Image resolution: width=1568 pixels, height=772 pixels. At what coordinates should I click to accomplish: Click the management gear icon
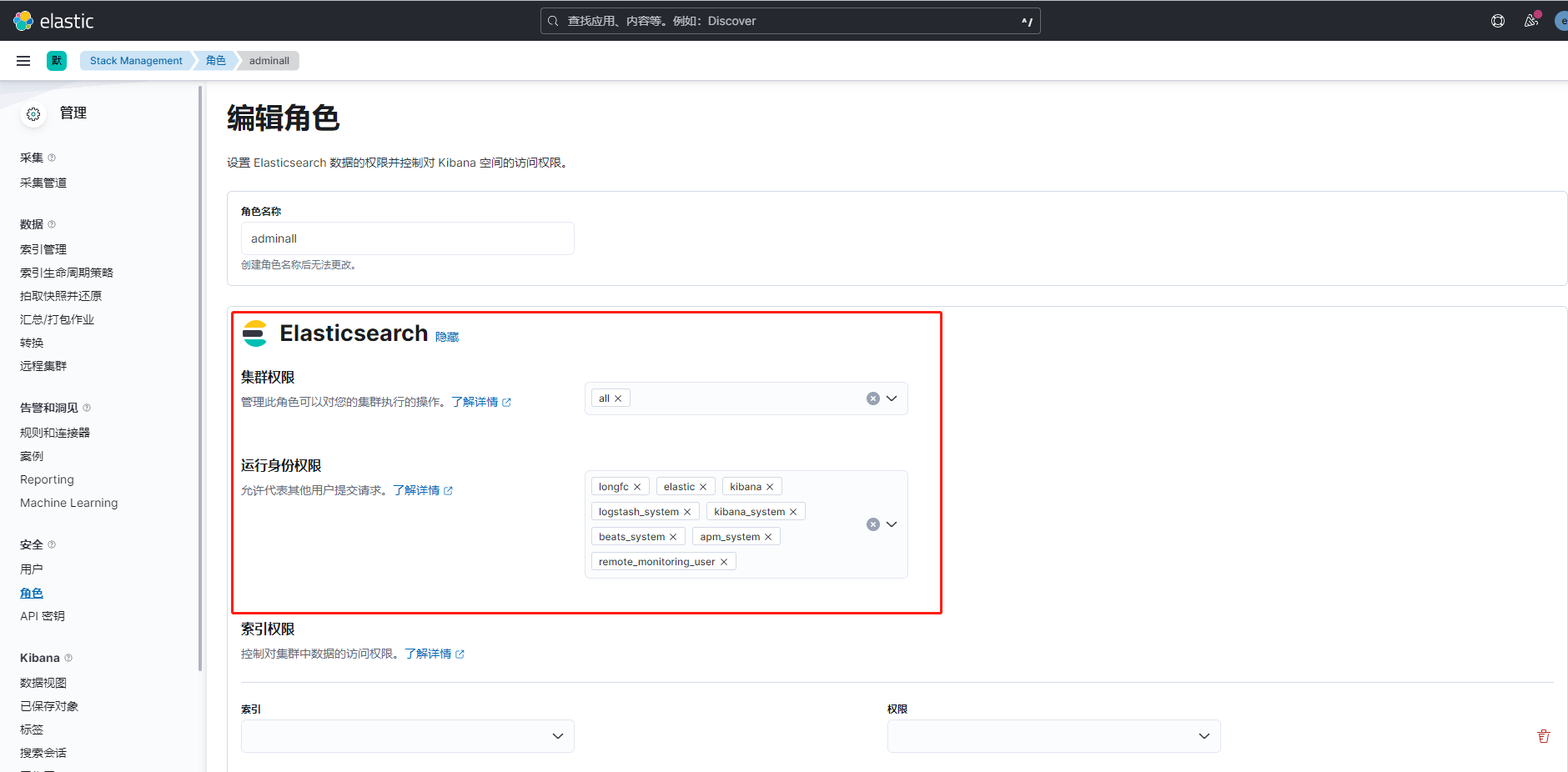(33, 114)
